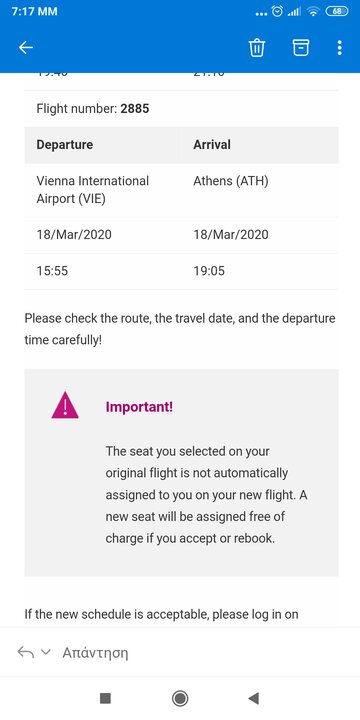Open the three-dot overflow menu
The image size is (360, 720).
(339, 48)
